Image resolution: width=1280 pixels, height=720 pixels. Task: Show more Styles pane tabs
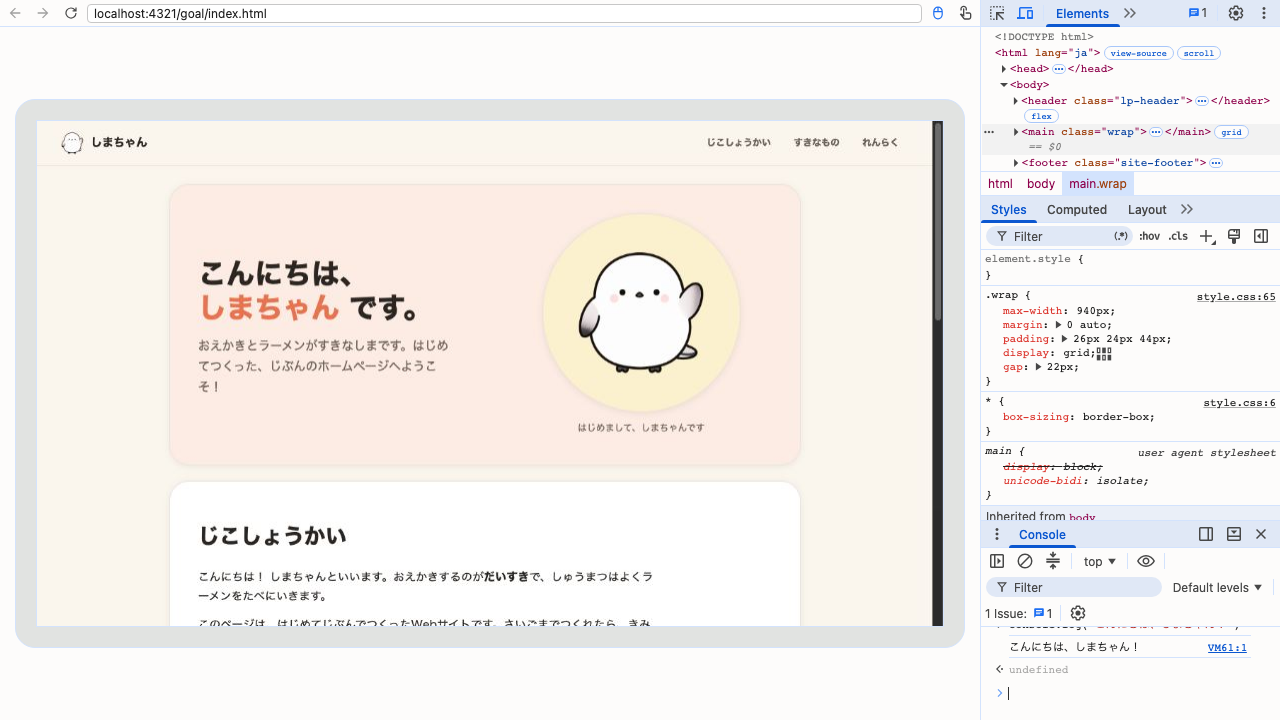(1187, 209)
